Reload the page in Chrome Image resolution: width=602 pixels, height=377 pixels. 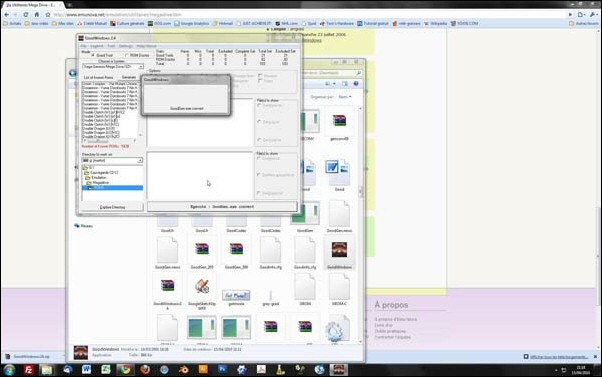pos(26,15)
